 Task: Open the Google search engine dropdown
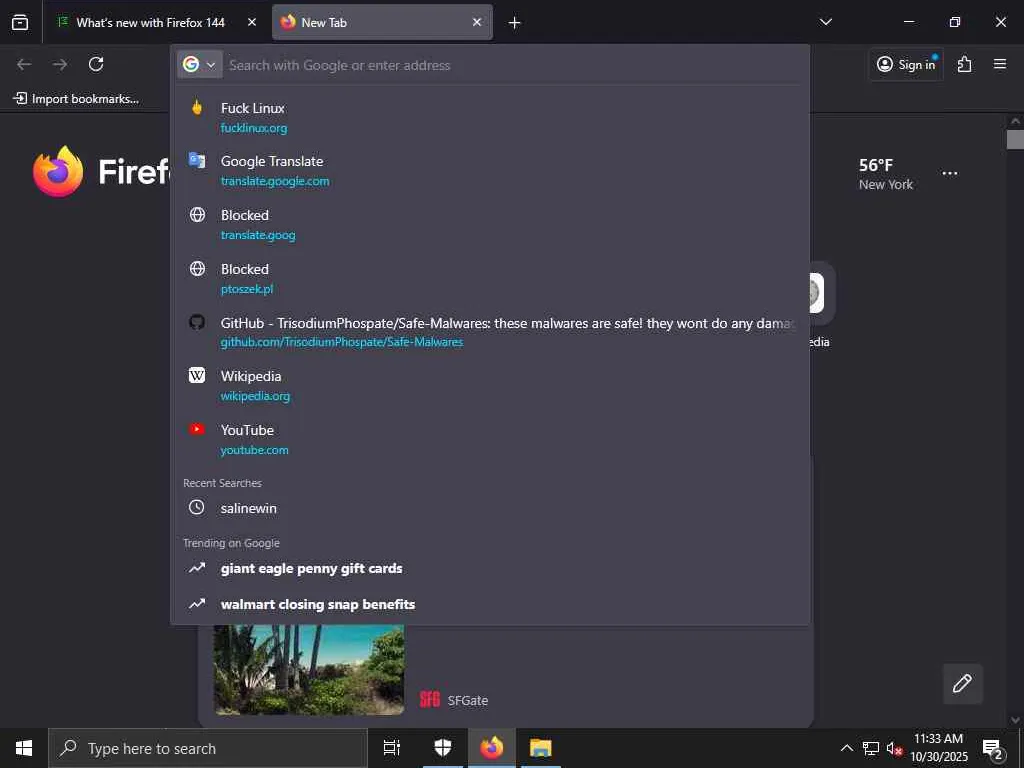(200, 65)
